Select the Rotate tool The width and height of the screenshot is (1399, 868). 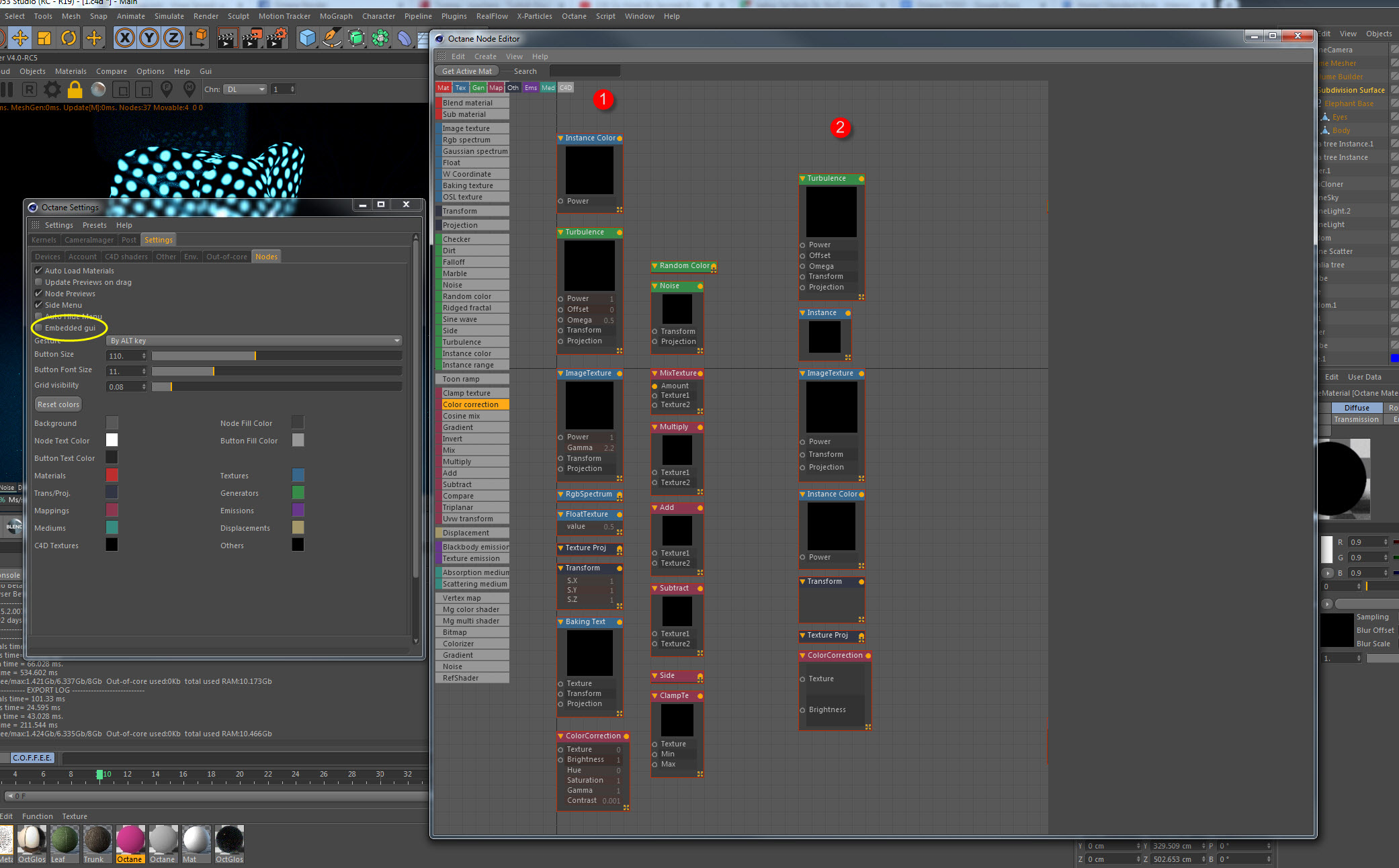(69, 38)
